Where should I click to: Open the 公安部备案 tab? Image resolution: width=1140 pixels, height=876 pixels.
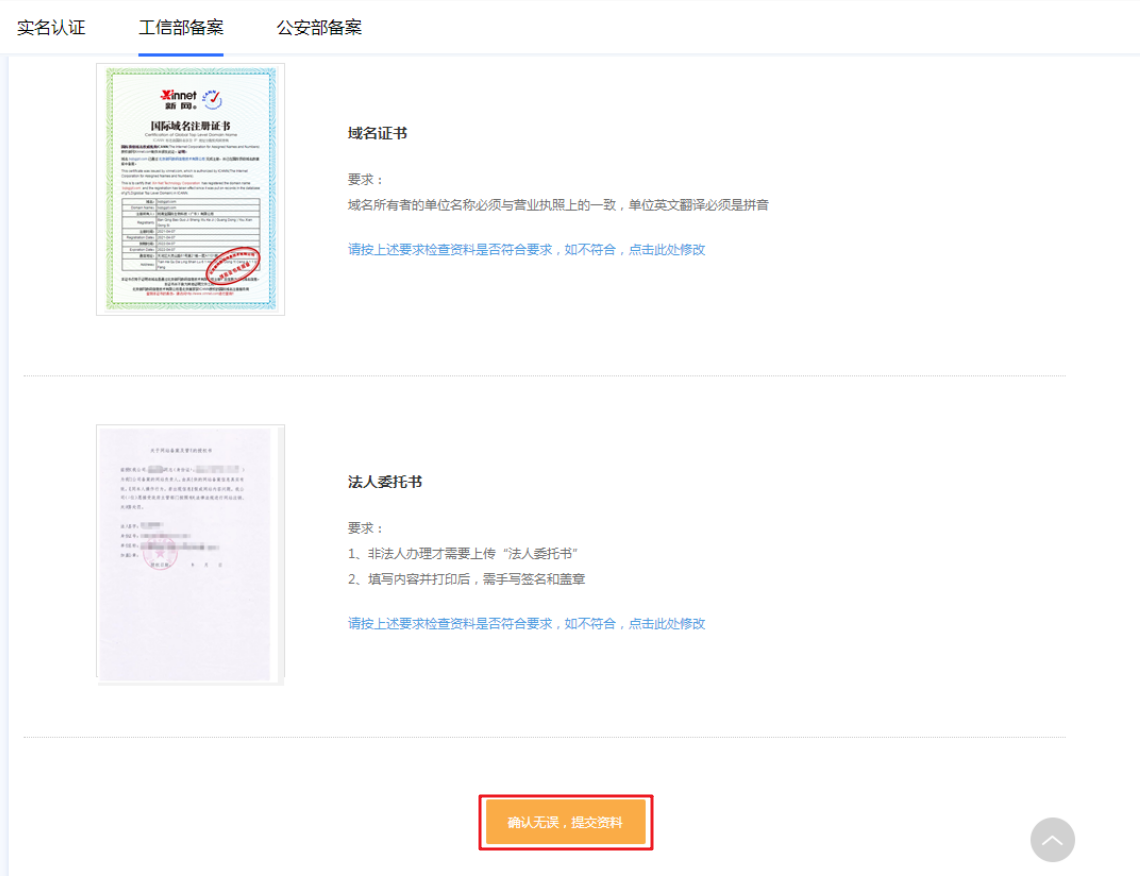tap(319, 28)
